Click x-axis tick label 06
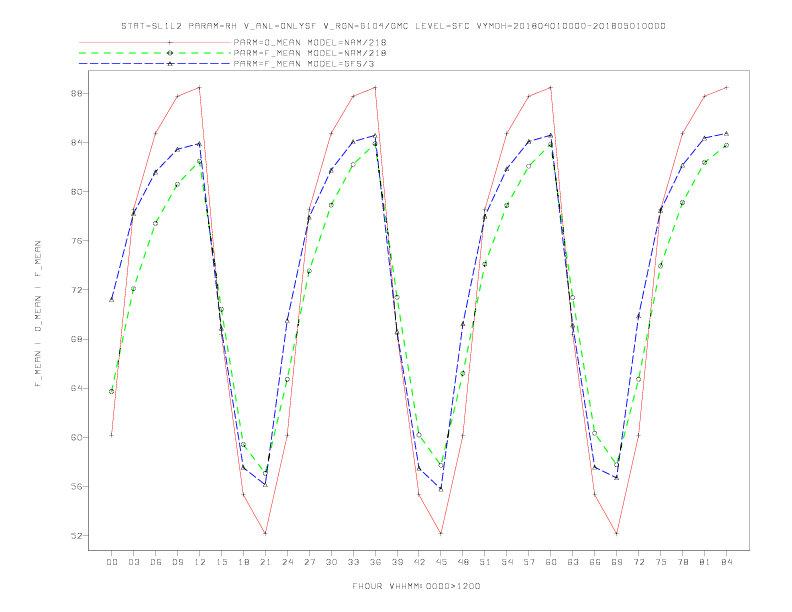Viewport: 792px width, 612px height. [x=156, y=562]
